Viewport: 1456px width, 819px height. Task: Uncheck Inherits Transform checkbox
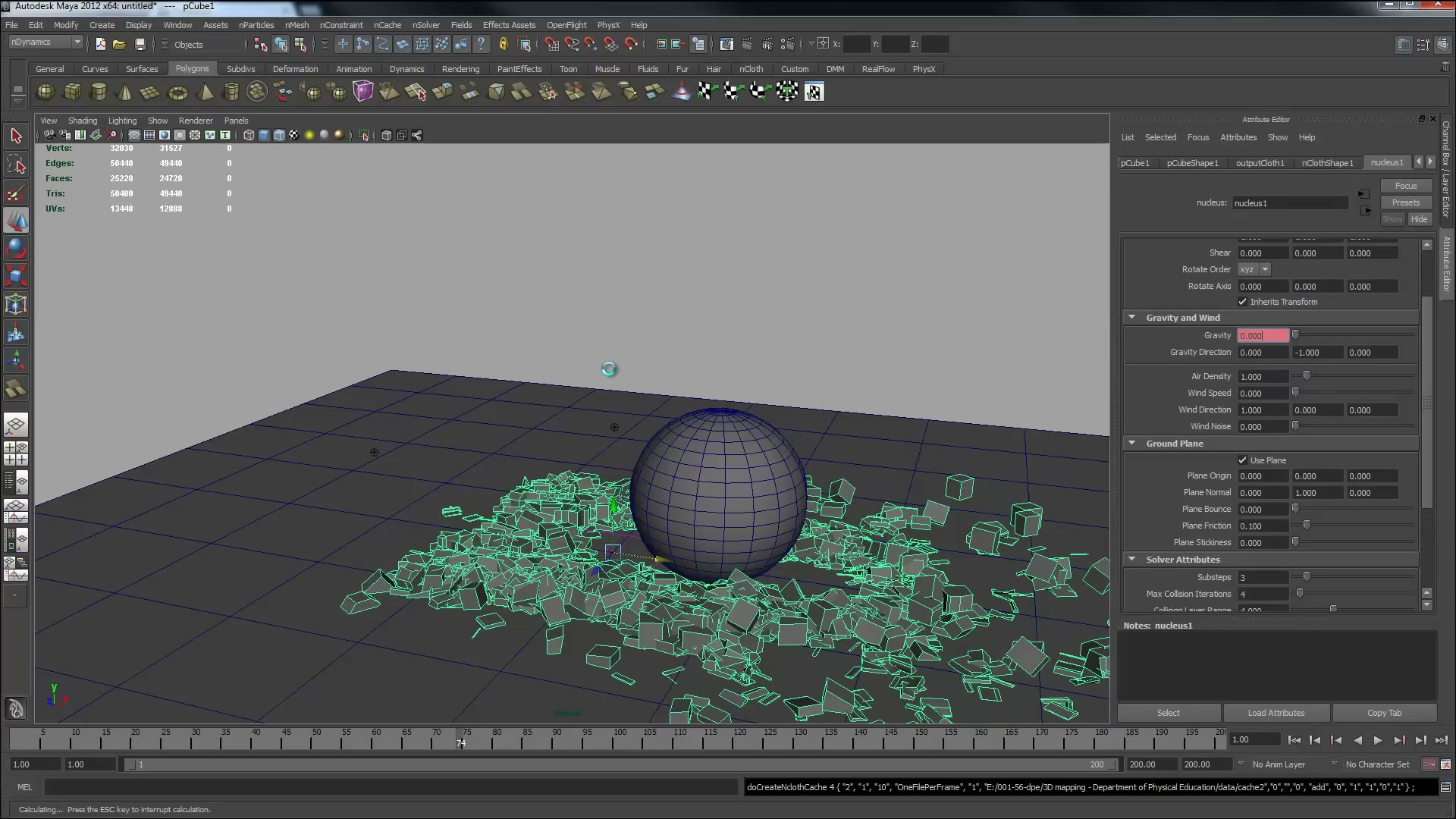[1242, 302]
